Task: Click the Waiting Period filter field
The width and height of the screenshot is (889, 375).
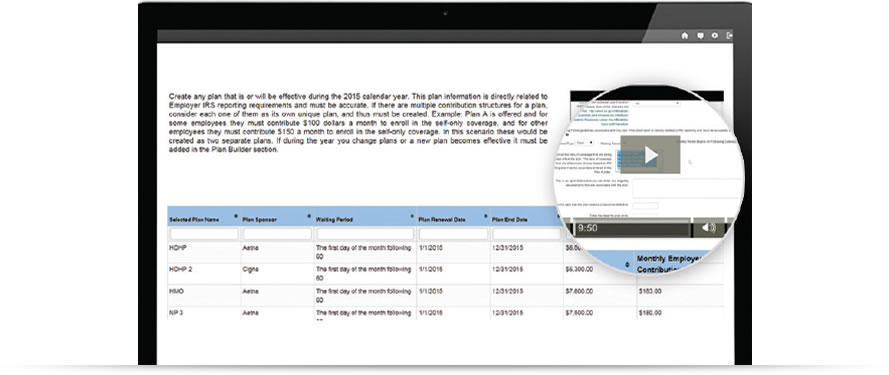Action: pos(365,234)
